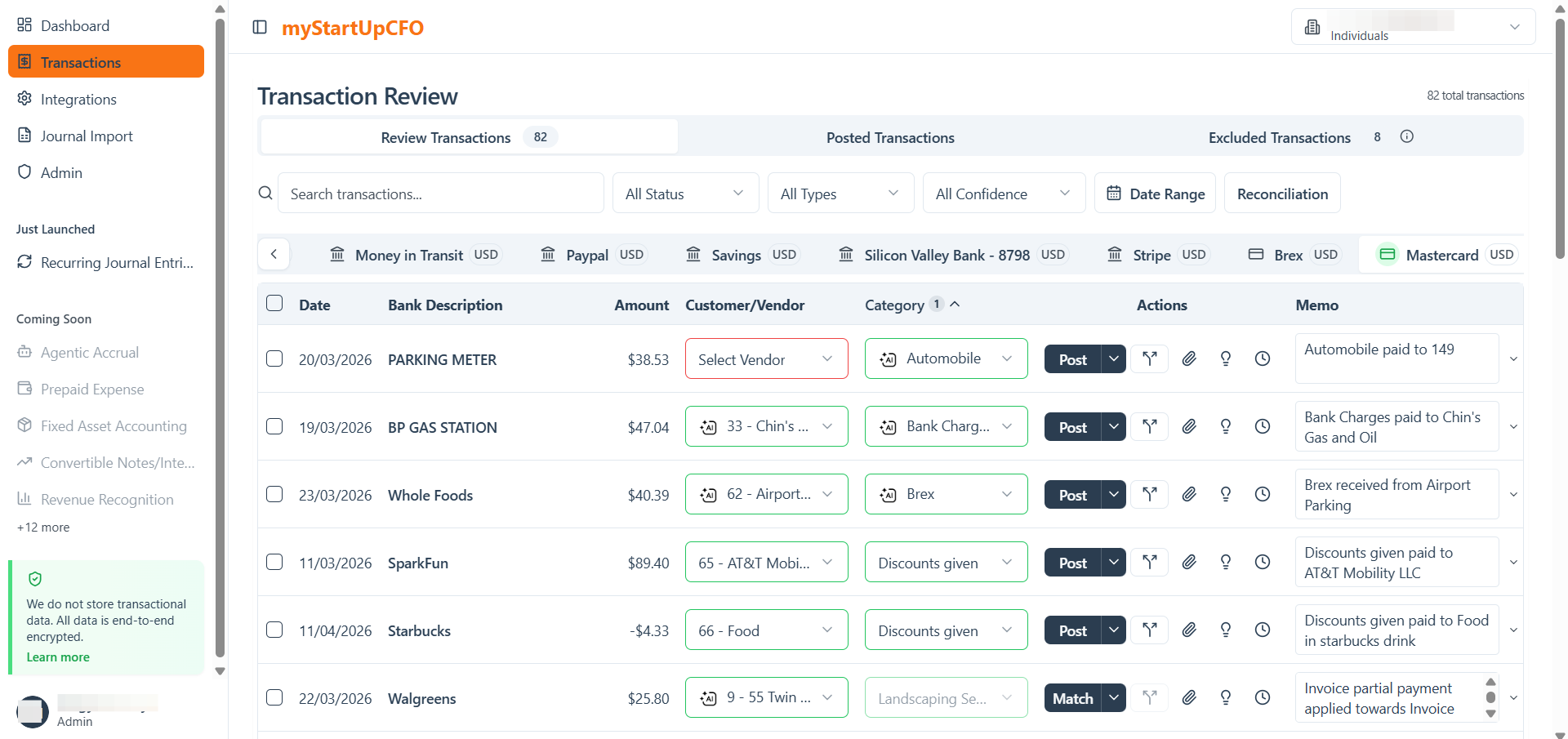Open lightbulb hint for BP GAS STATION
Image resolution: width=1568 pixels, height=739 pixels.
click(x=1225, y=426)
